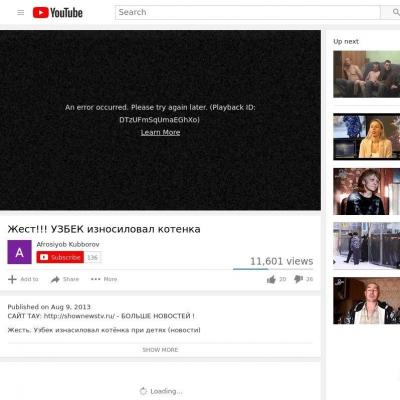The width and height of the screenshot is (400, 400).
Task: Open the snowy street crowd thumbnail
Action: click(367, 246)
